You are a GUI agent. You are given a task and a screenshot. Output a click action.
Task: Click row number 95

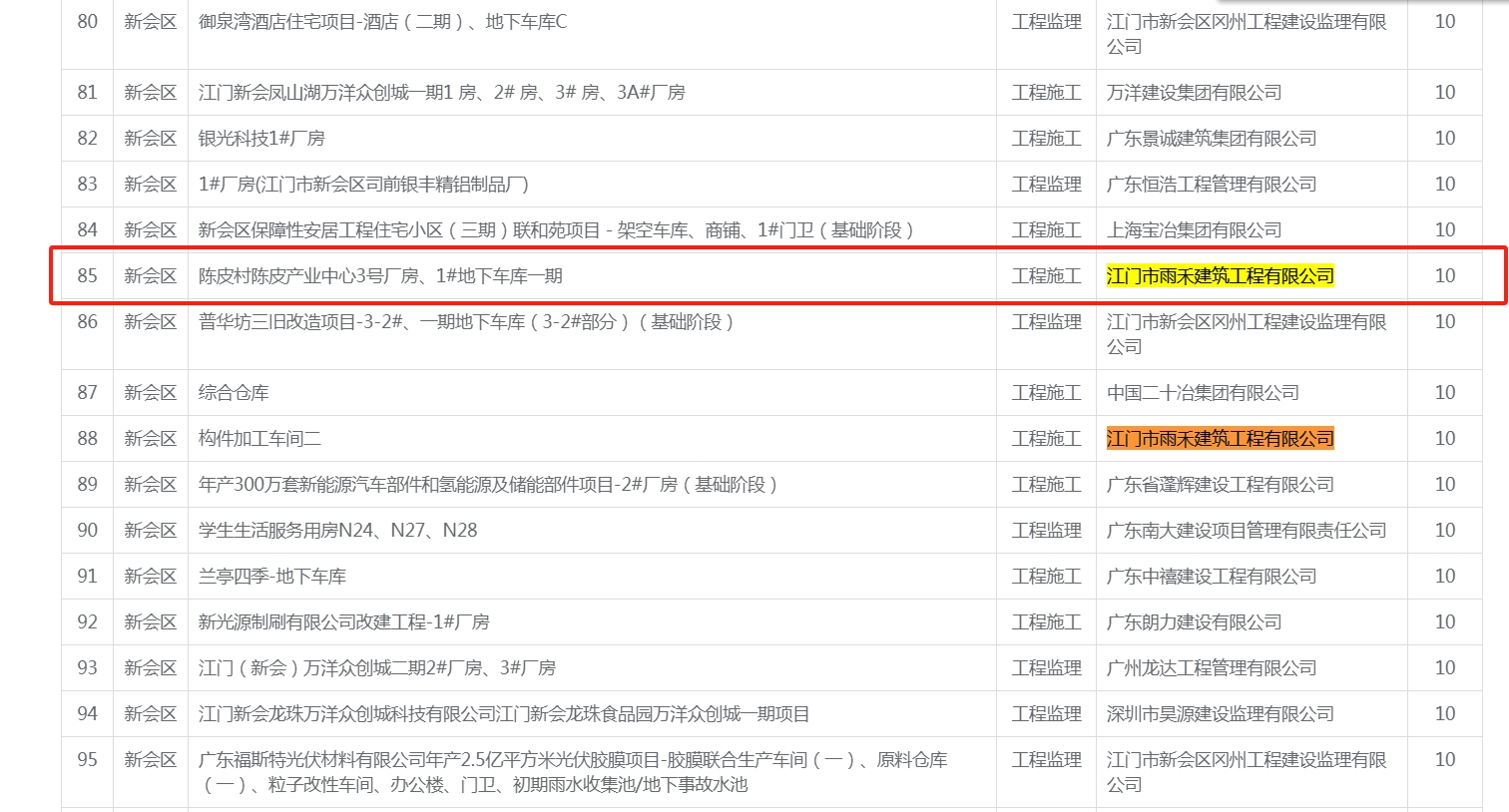[x=88, y=760]
